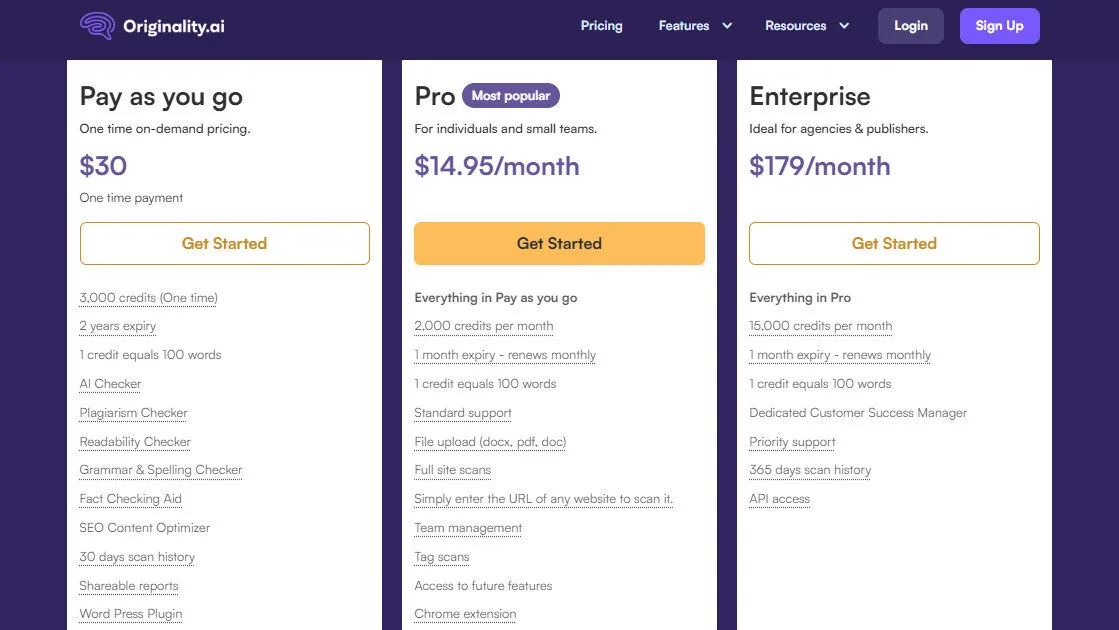Screen dimensions: 1119x630
Task: Click Get Started under Pay as you go
Action: coord(224,243)
